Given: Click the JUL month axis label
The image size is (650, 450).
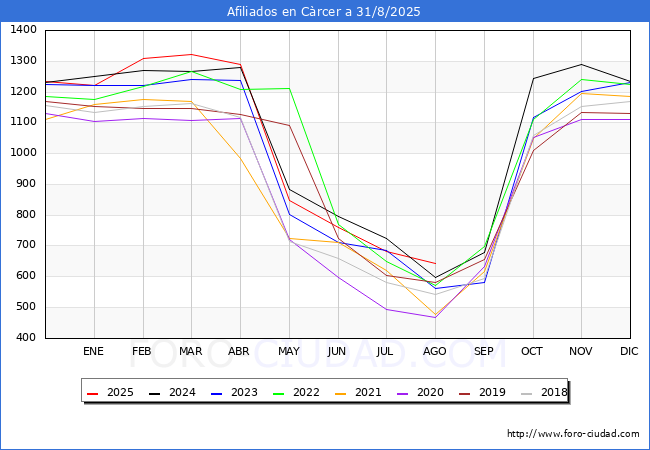Looking at the screenshot, I should (x=385, y=351).
